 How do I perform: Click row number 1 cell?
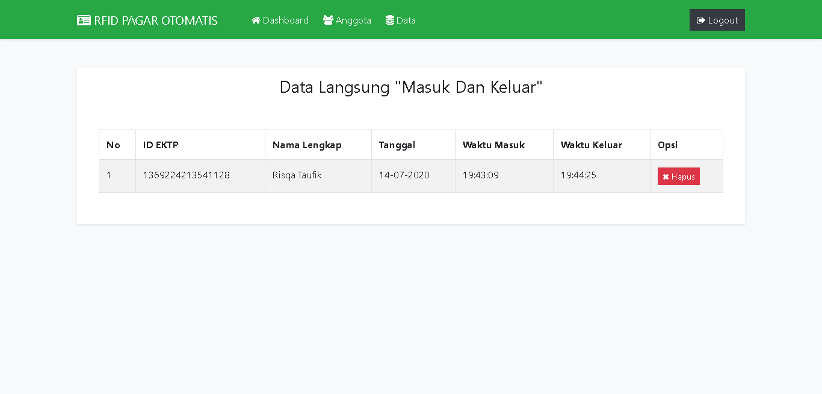click(117, 176)
